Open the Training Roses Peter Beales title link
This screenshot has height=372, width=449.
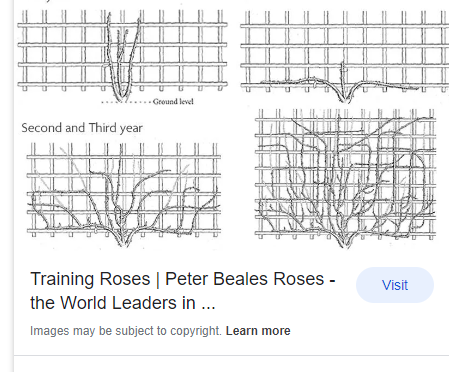point(183,291)
